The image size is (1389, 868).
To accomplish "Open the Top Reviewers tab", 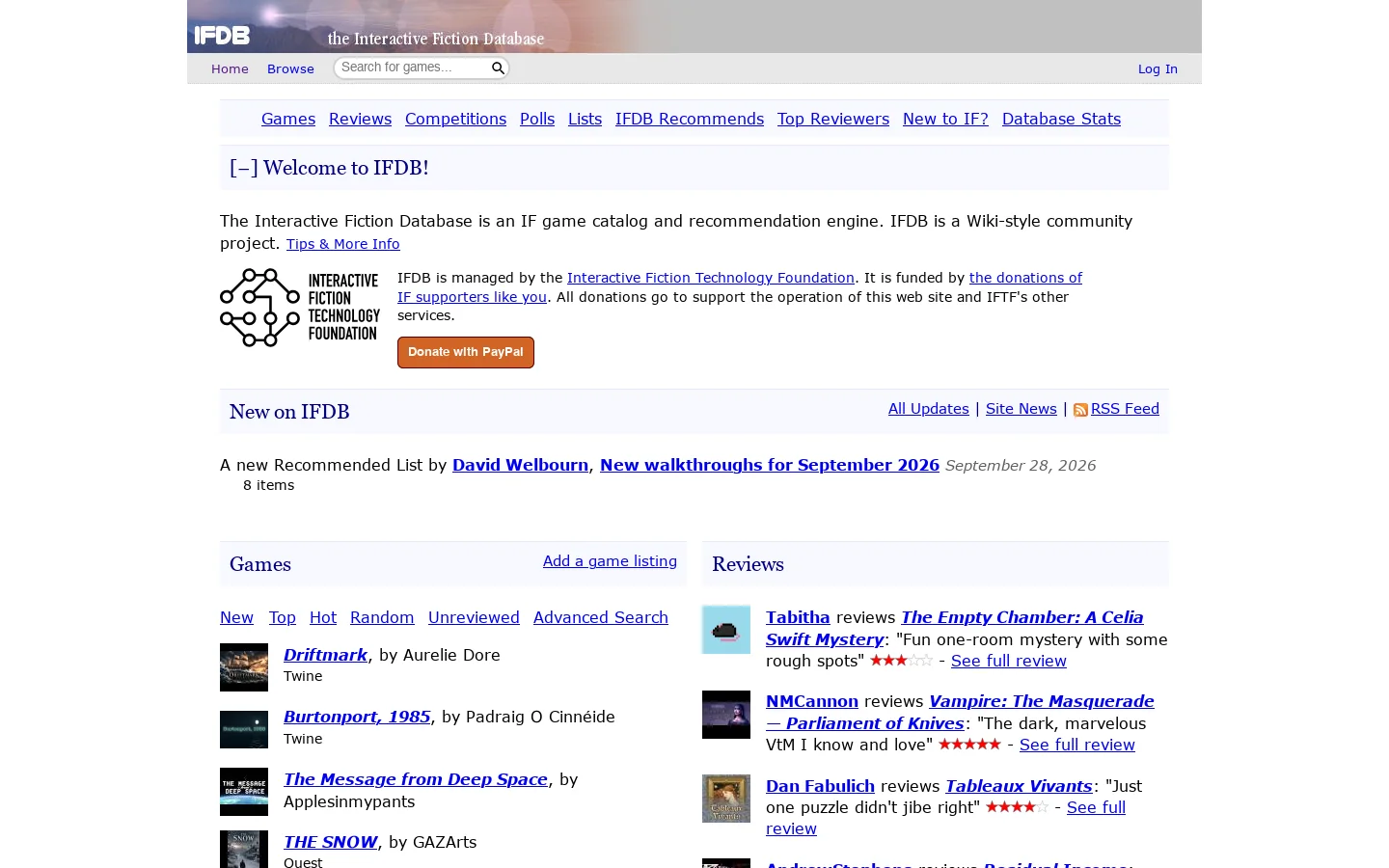I will [x=833, y=119].
